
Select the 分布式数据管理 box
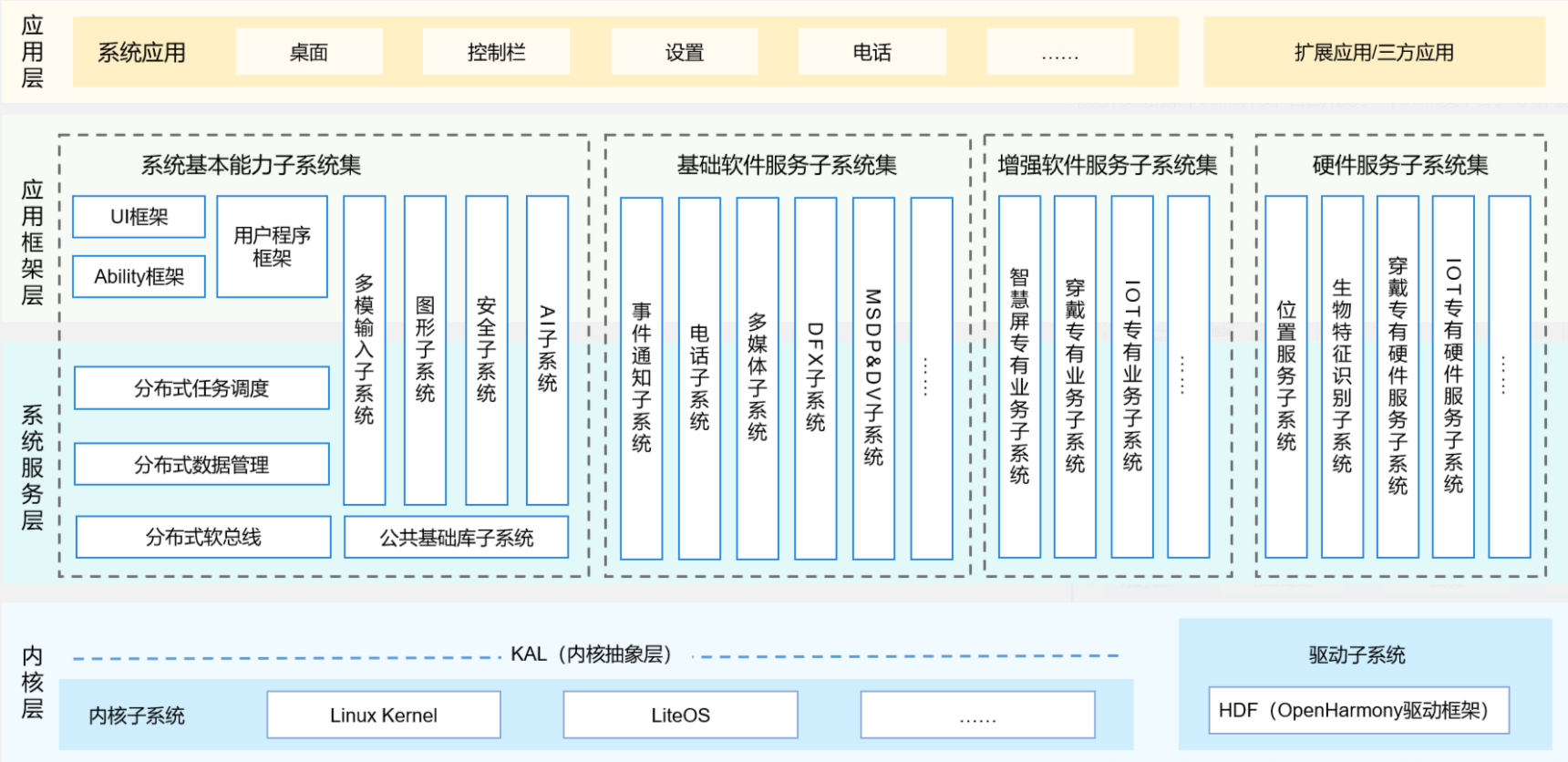coord(201,465)
